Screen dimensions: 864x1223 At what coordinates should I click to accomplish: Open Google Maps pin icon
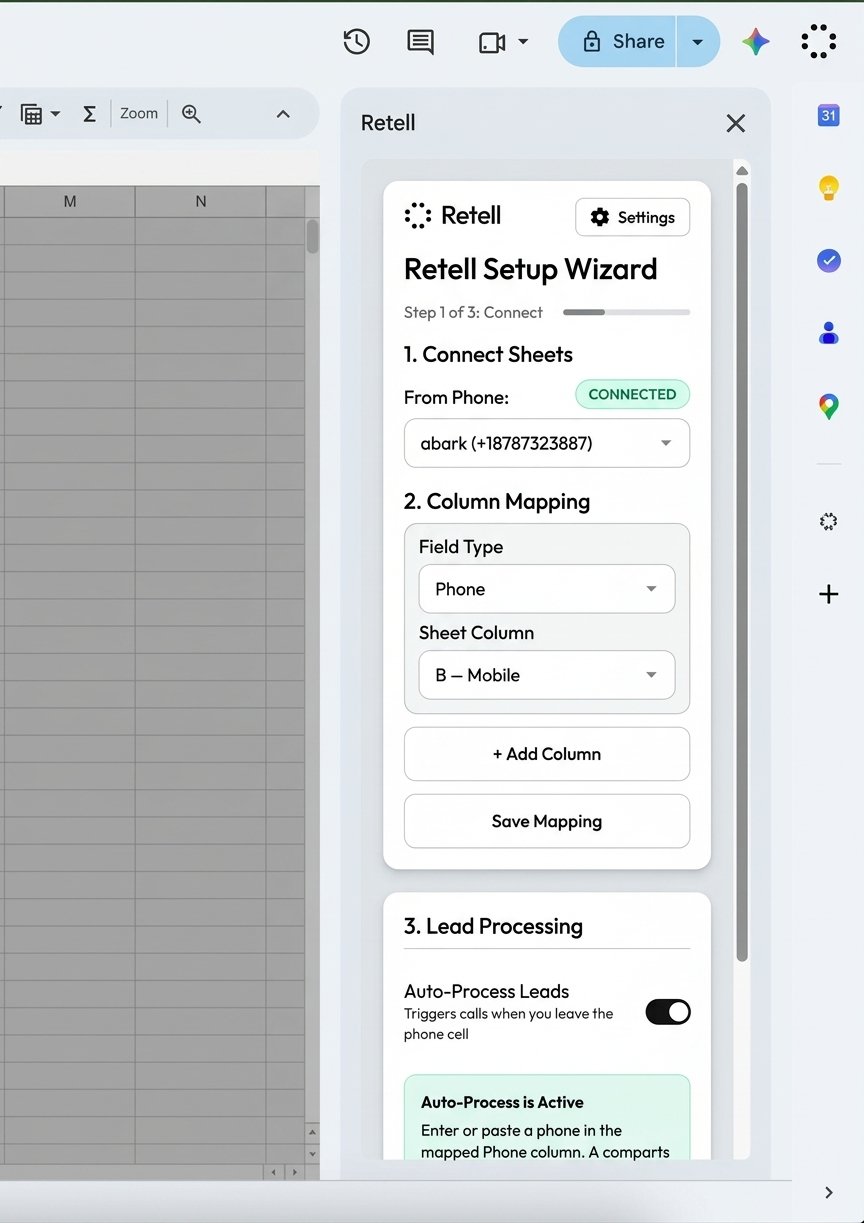pyautogui.click(x=828, y=406)
